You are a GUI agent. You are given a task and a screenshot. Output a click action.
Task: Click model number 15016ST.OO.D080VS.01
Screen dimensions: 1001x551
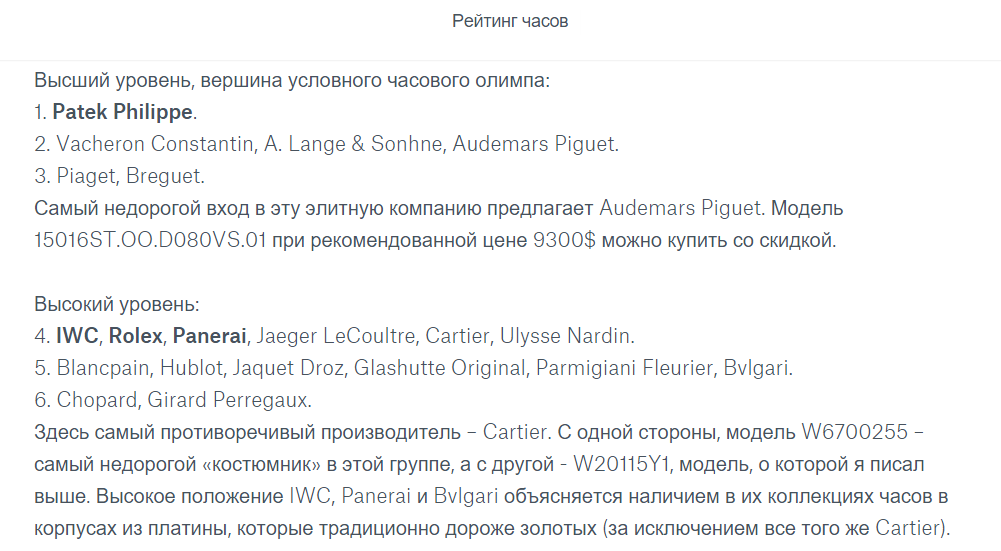(x=150, y=241)
